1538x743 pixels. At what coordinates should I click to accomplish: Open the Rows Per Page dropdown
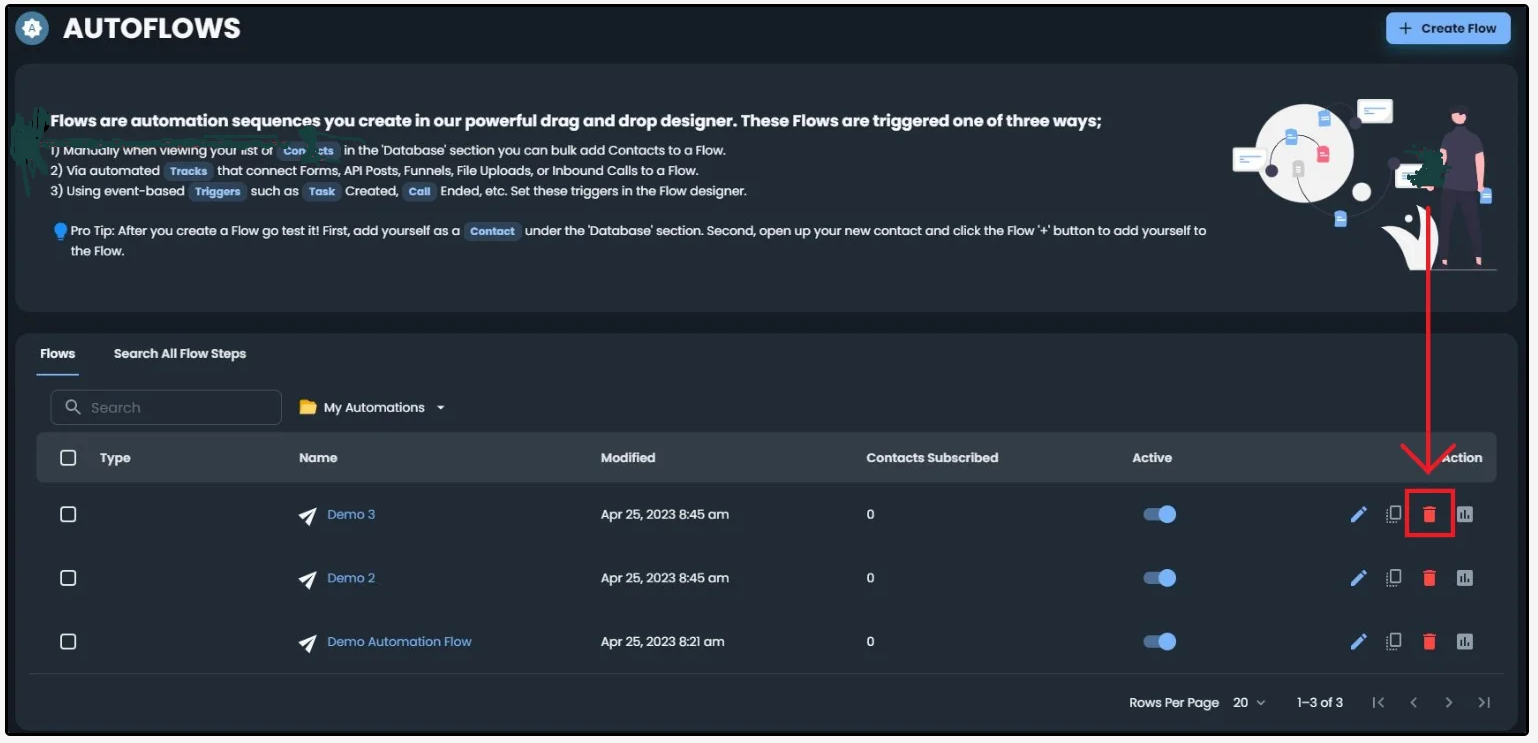pyautogui.click(x=1249, y=703)
